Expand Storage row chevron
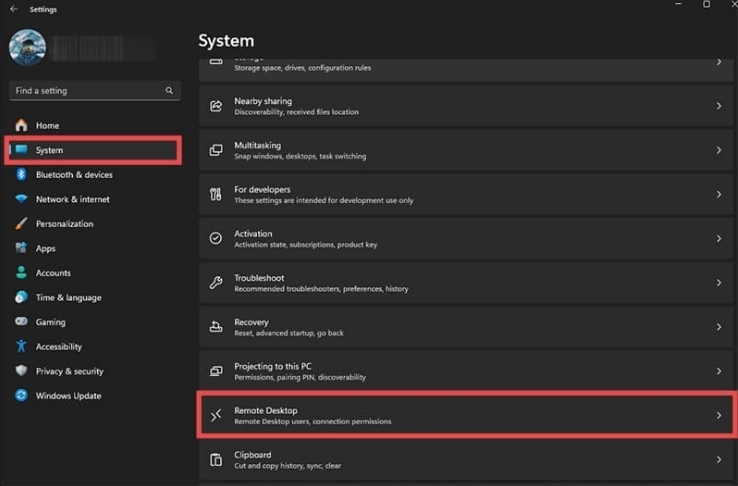Viewport: 738px width, 486px height. click(719, 62)
